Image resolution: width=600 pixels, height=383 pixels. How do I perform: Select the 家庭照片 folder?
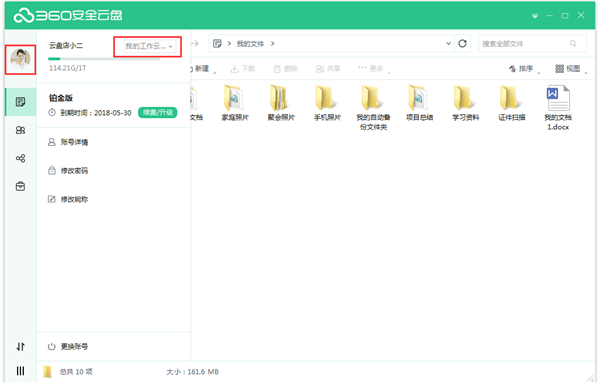pyautogui.click(x=235, y=103)
